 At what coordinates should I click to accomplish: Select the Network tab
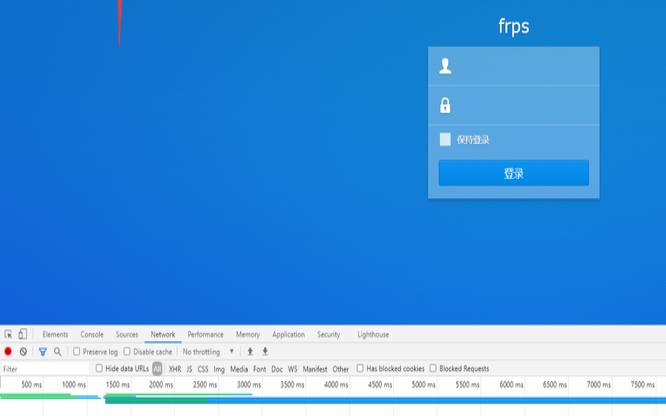coord(163,334)
